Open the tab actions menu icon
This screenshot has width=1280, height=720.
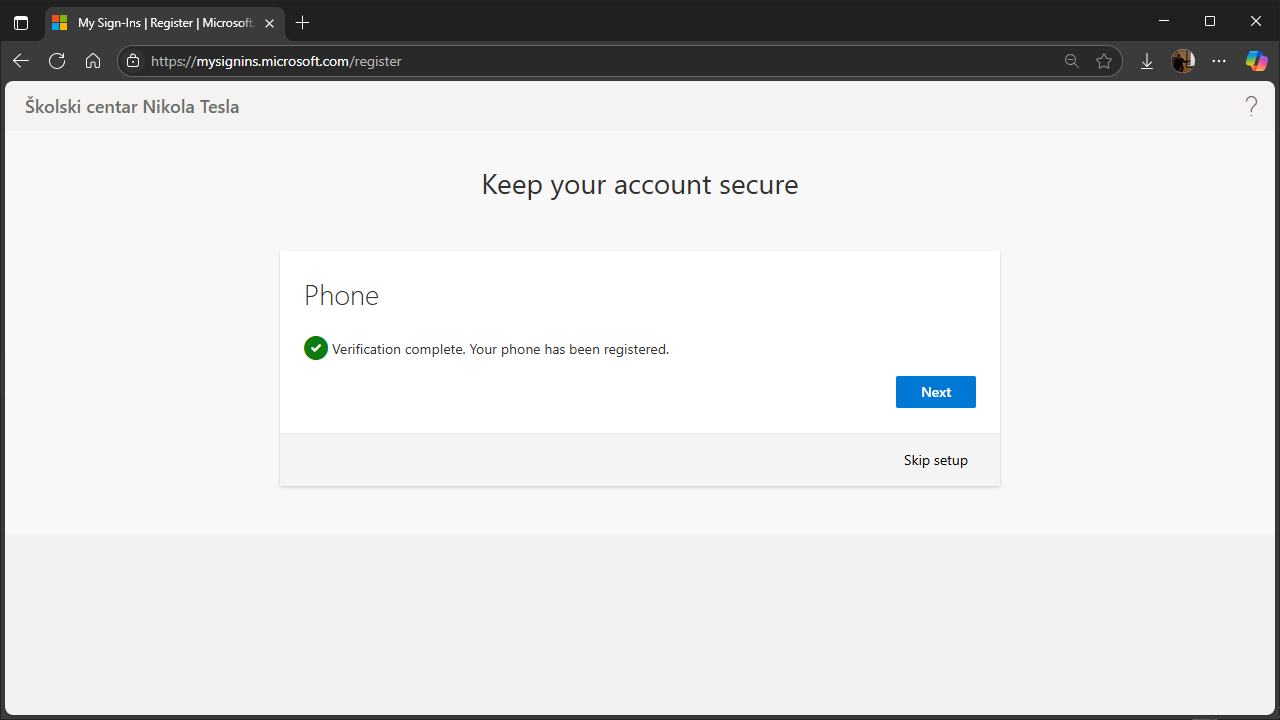point(21,22)
